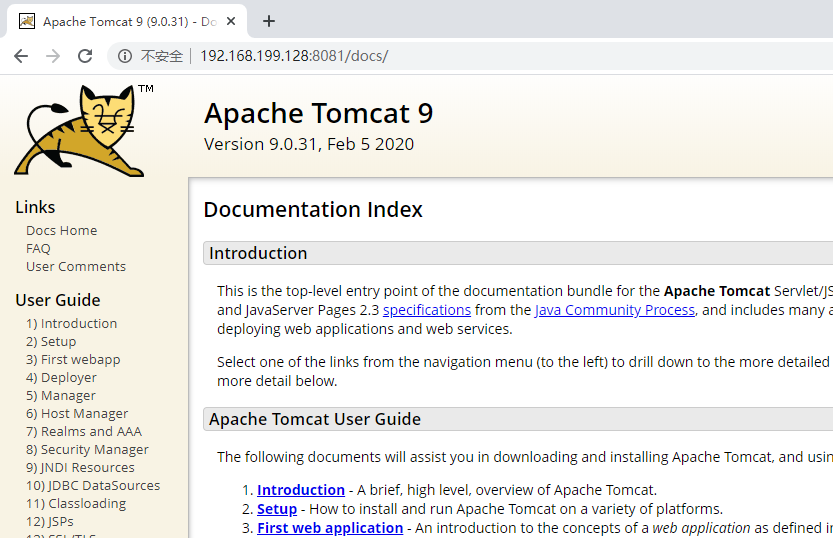
Task: Click the browser forward arrow
Action: click(x=53, y=56)
